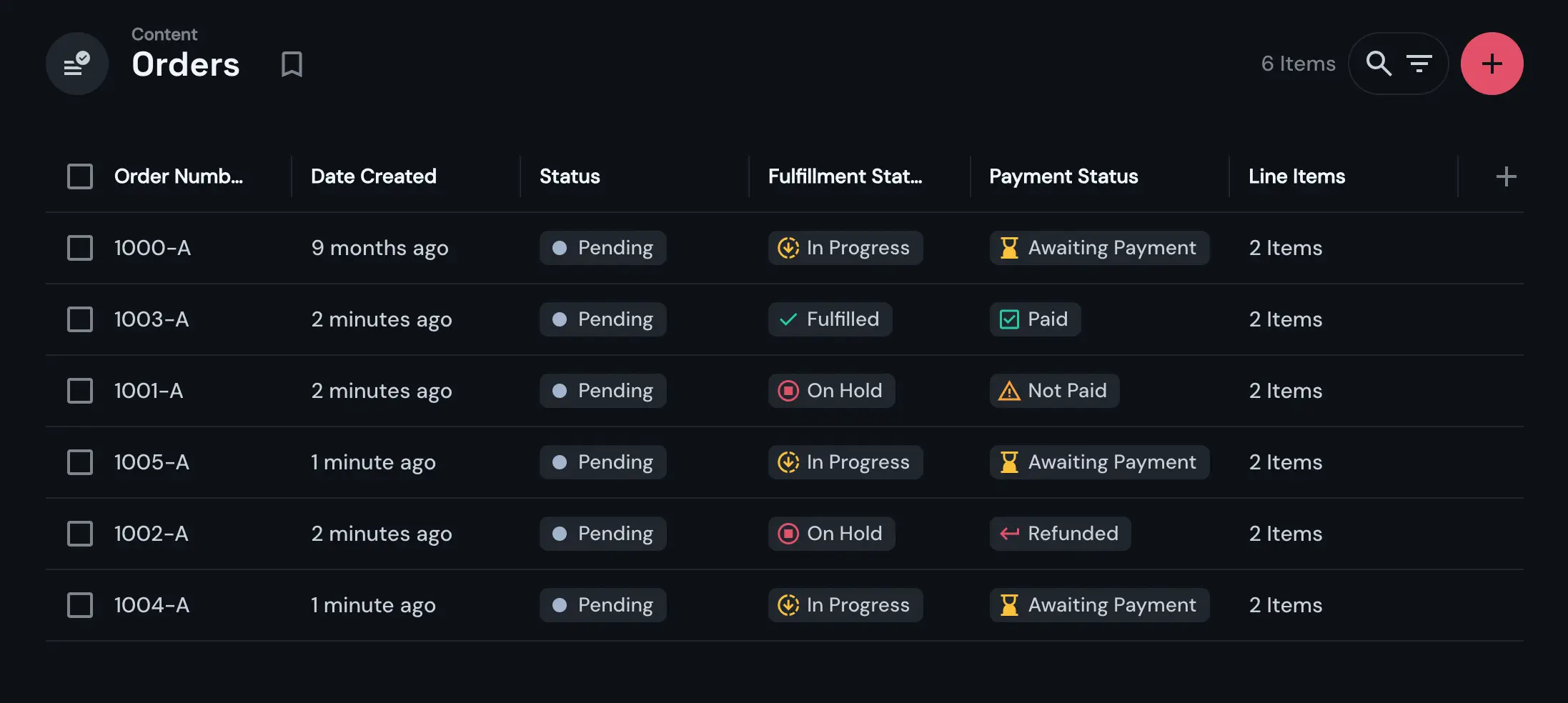This screenshot has height=703, width=1568.
Task: Click the Not Paid warning icon on 1001-A
Action: coord(1008,391)
